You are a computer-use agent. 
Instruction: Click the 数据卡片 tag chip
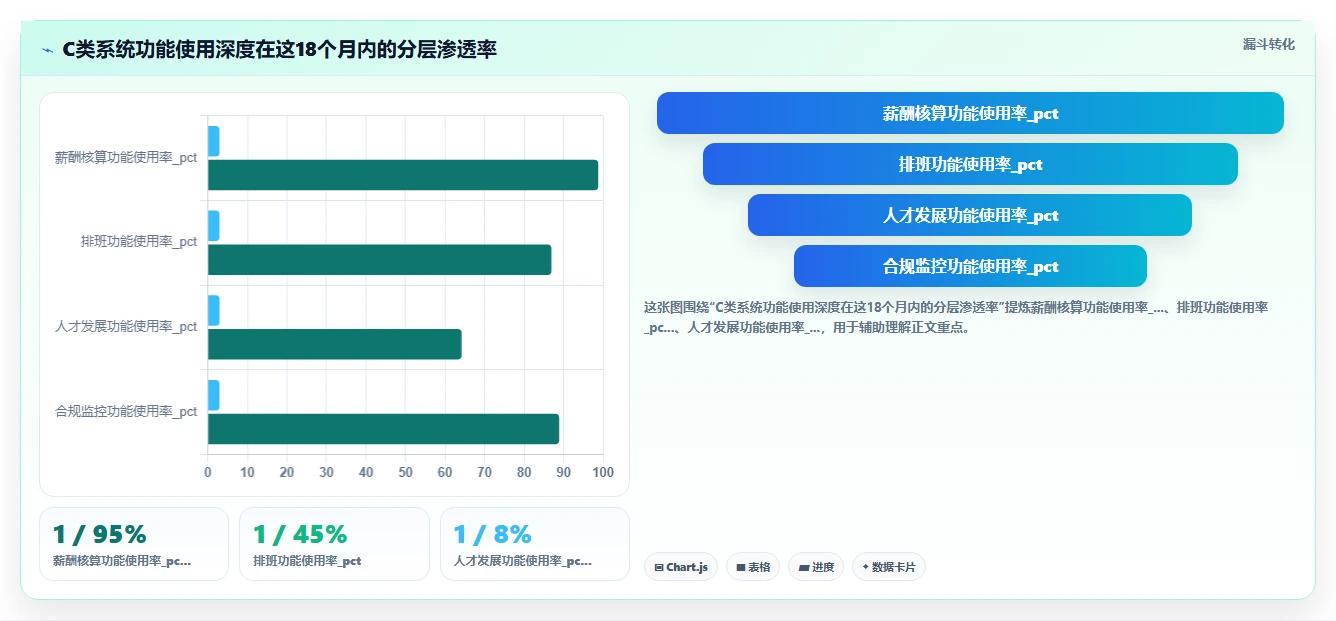click(x=889, y=567)
